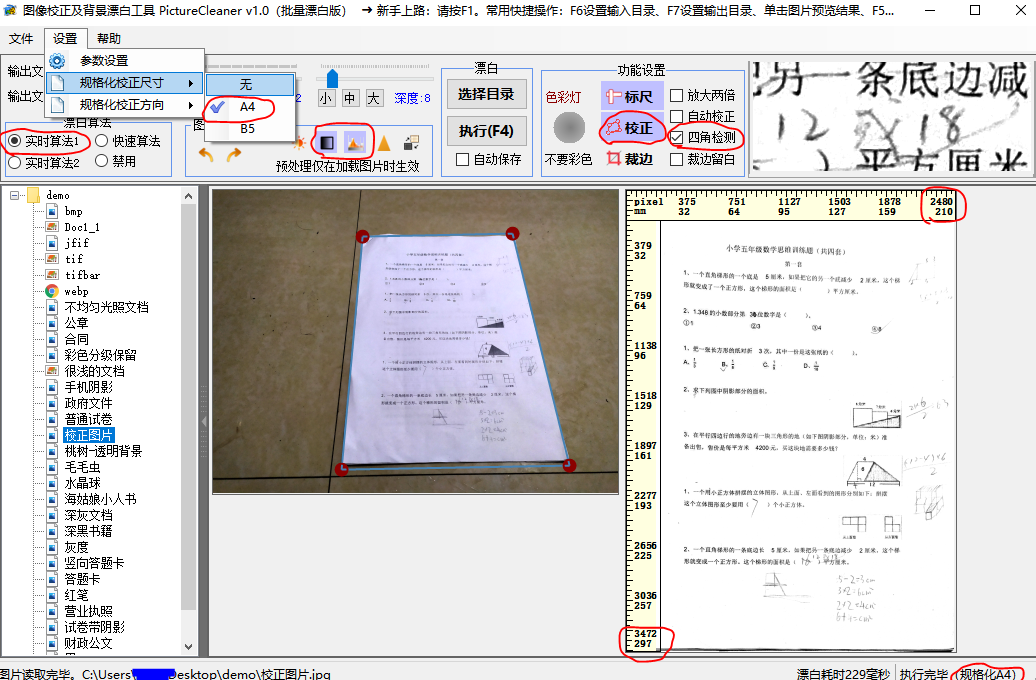Open the 文件 menu
The width and height of the screenshot is (1036, 680).
click(x=21, y=39)
